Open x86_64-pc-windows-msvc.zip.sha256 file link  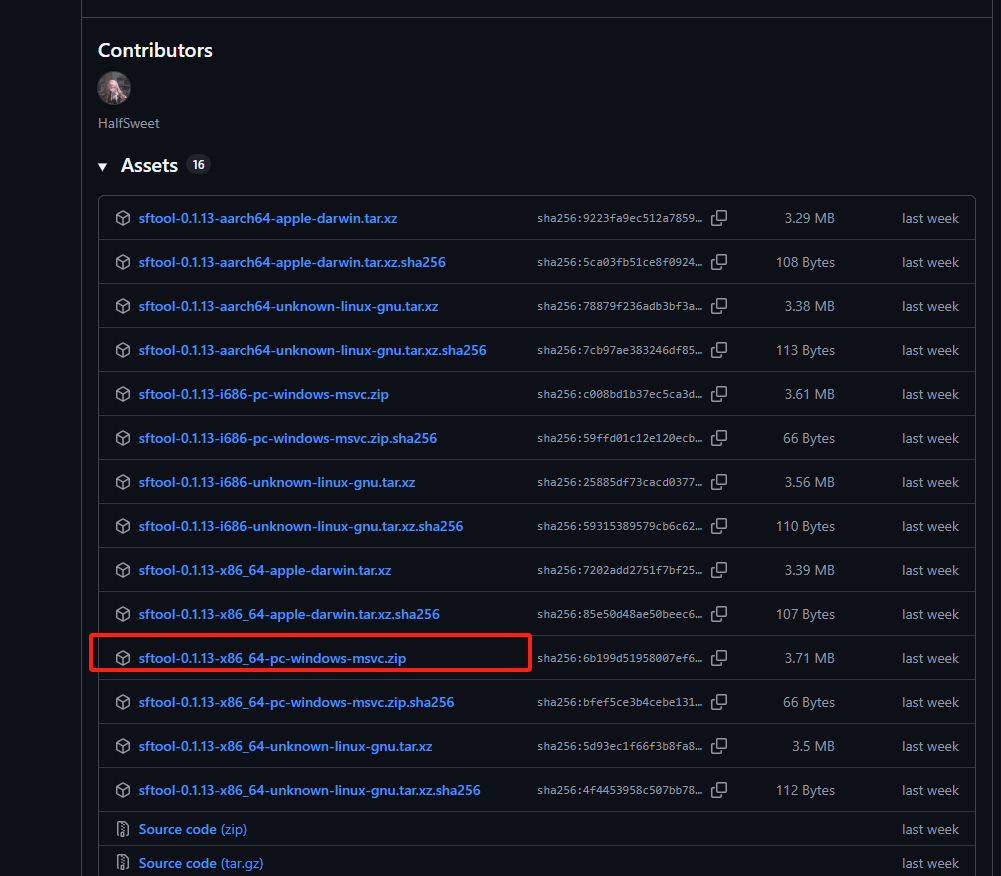point(296,702)
